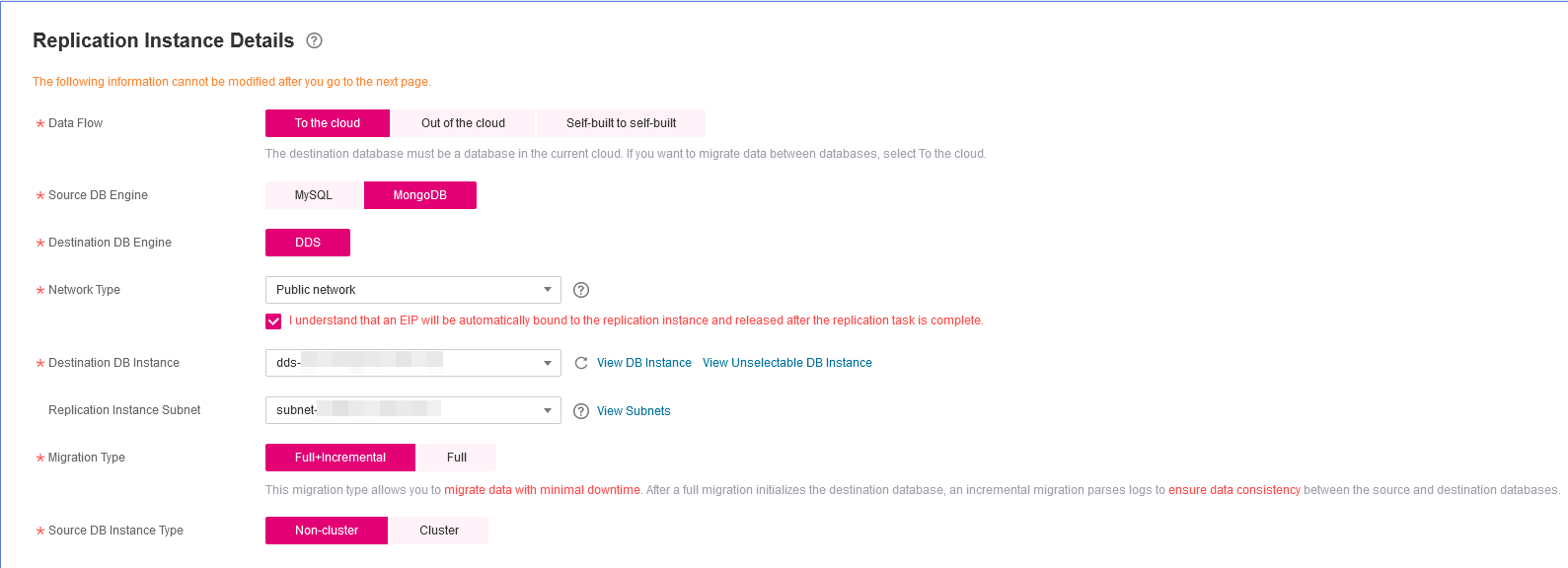Image resolution: width=1568 pixels, height=568 pixels.
Task: Select Cluster as Source DB Instance Type
Action: (438, 530)
